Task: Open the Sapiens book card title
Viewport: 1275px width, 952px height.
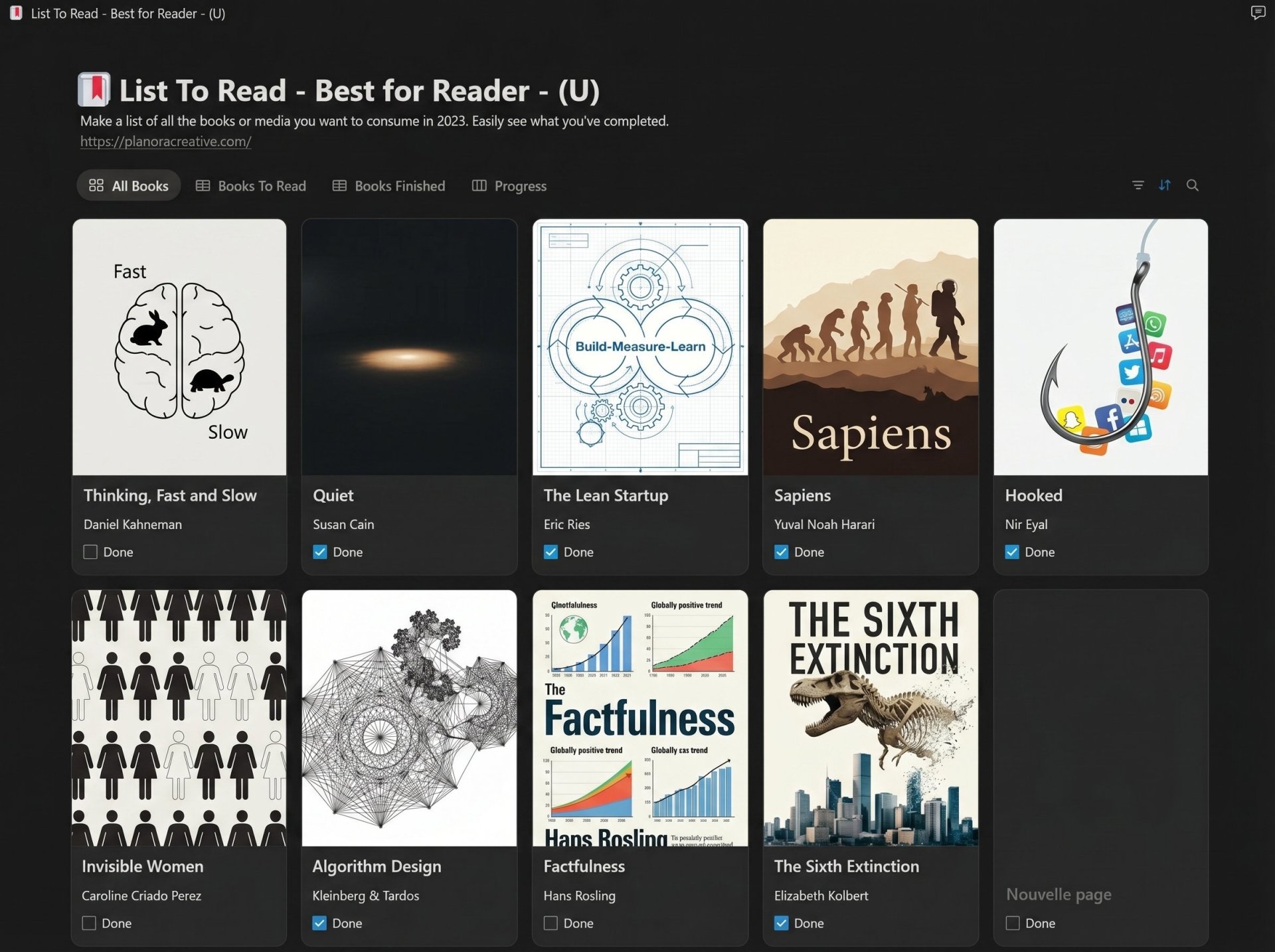Action: click(x=802, y=495)
